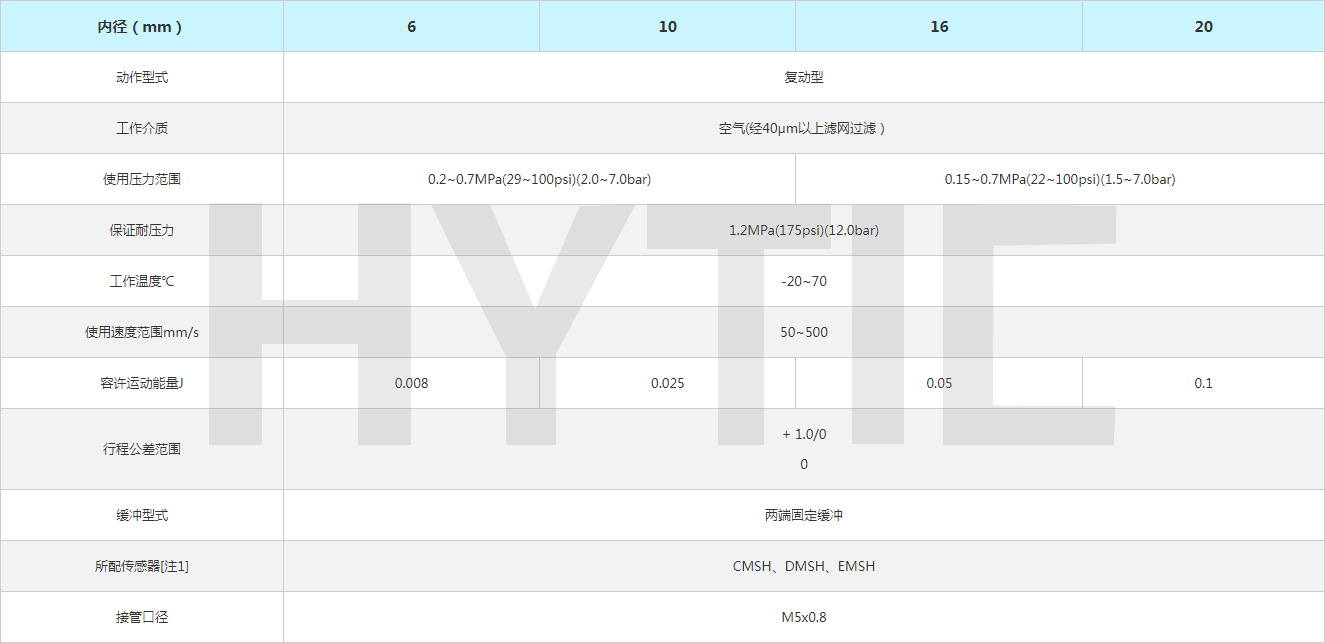Viewport: 1325px width, 643px height.
Task: Select the column header '10'
Action: tap(667, 26)
